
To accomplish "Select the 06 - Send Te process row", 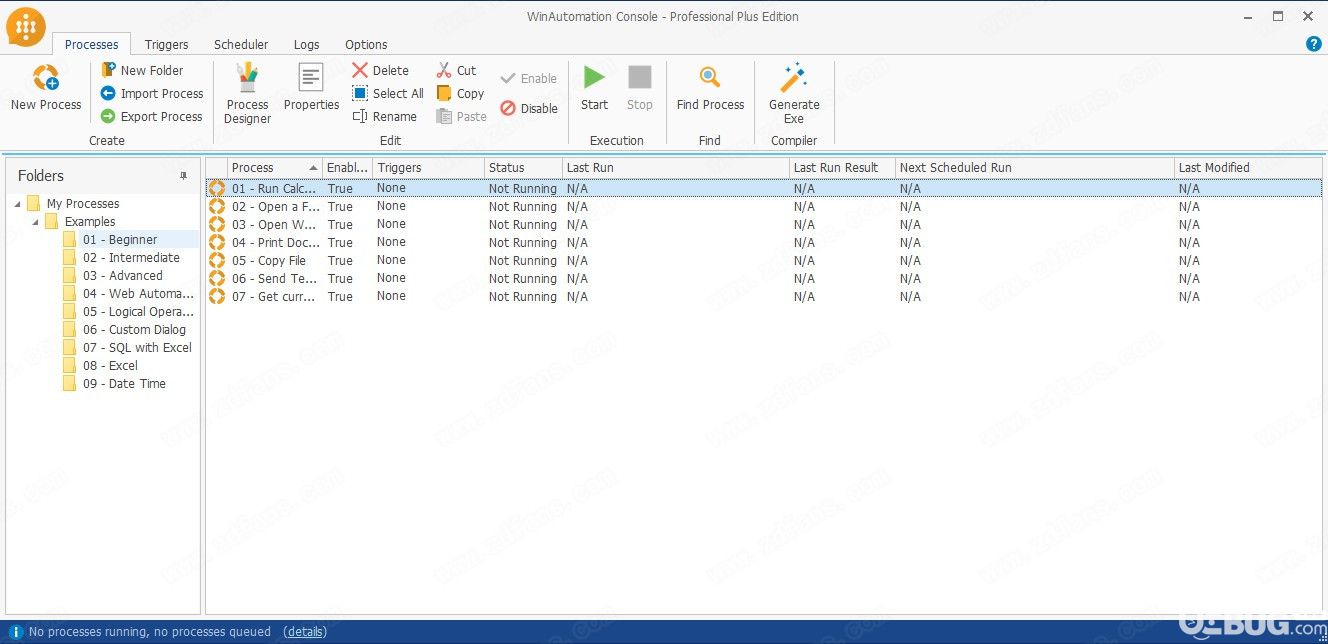I will tap(764, 278).
